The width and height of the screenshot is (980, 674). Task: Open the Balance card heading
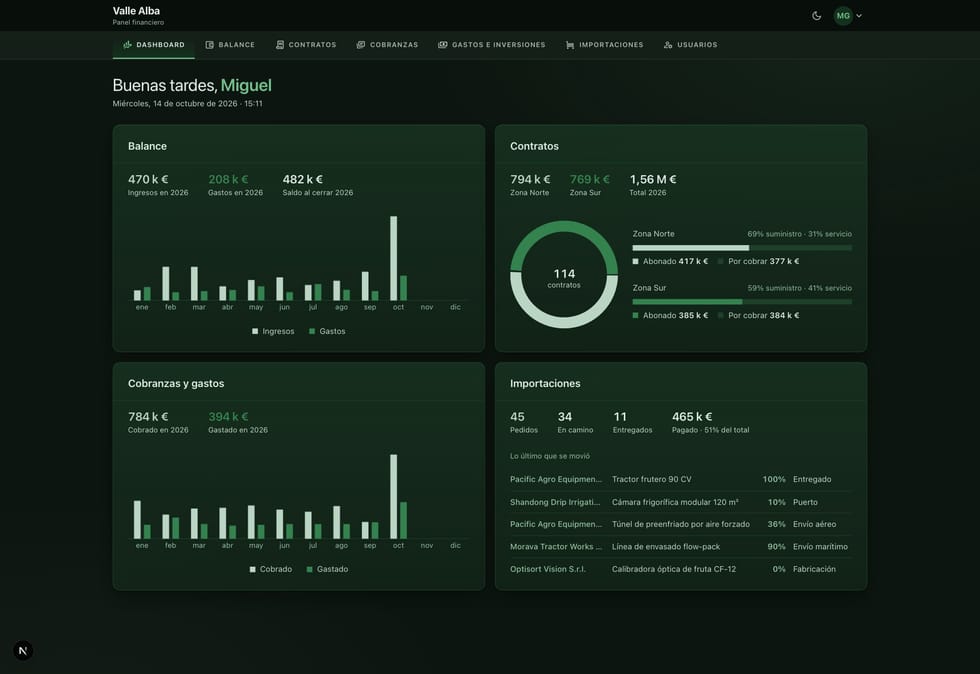(x=148, y=146)
